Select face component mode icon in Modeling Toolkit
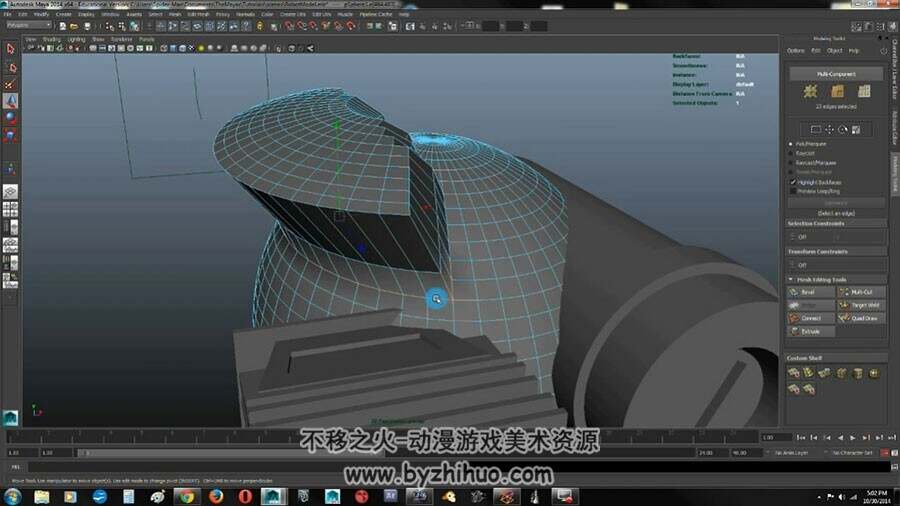This screenshot has height=506, width=900. [x=864, y=91]
